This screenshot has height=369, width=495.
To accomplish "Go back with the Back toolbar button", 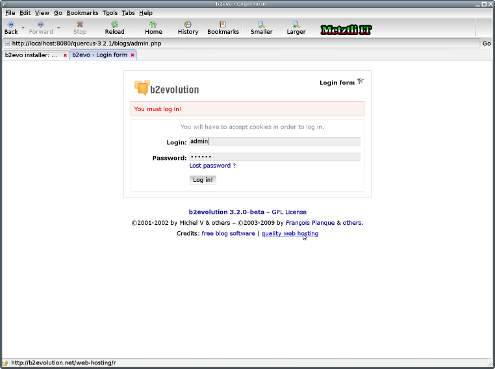I will pos(11,28).
